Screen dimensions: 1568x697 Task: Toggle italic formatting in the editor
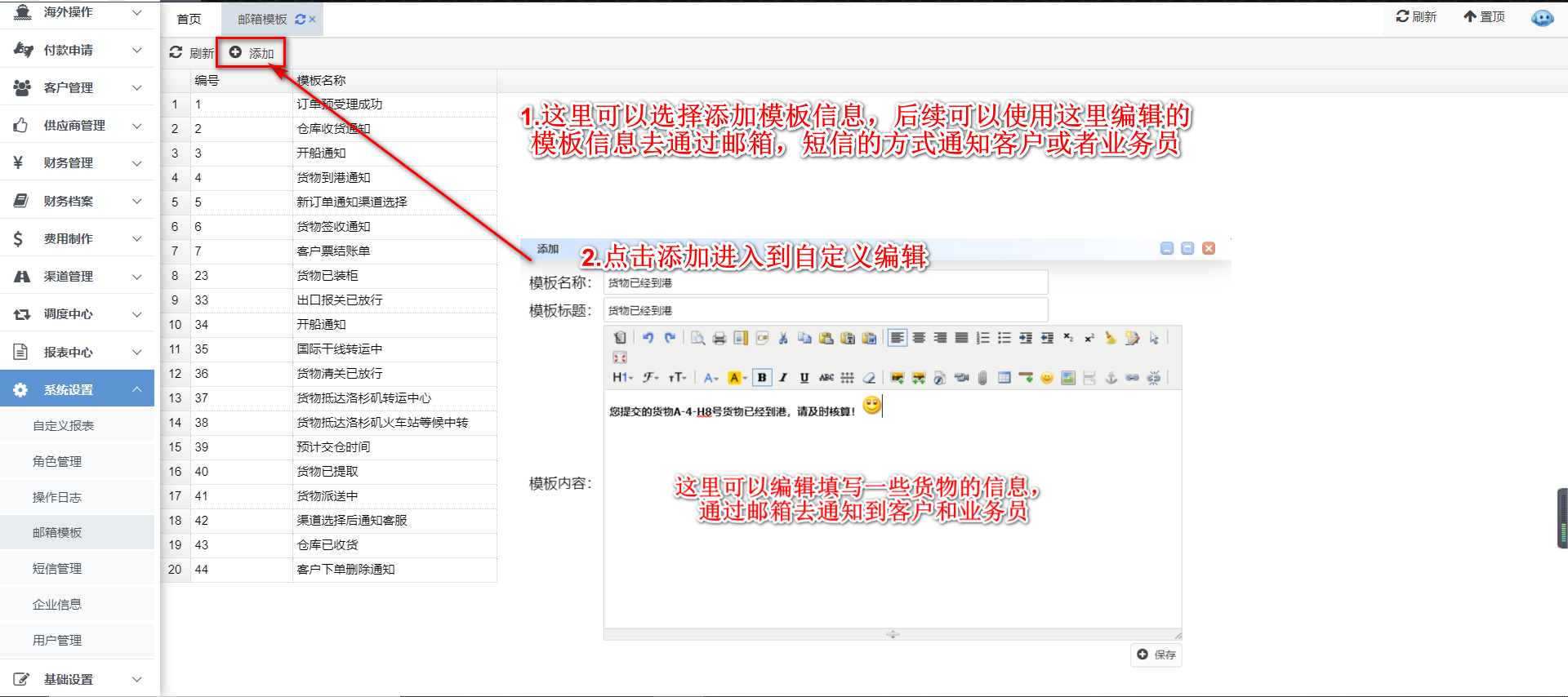tap(783, 378)
